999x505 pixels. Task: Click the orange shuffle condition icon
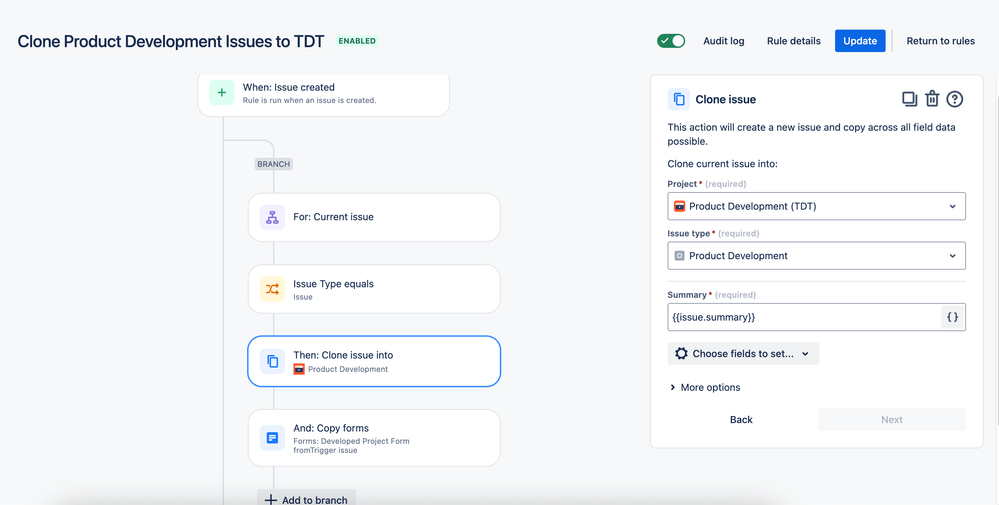click(x=273, y=289)
